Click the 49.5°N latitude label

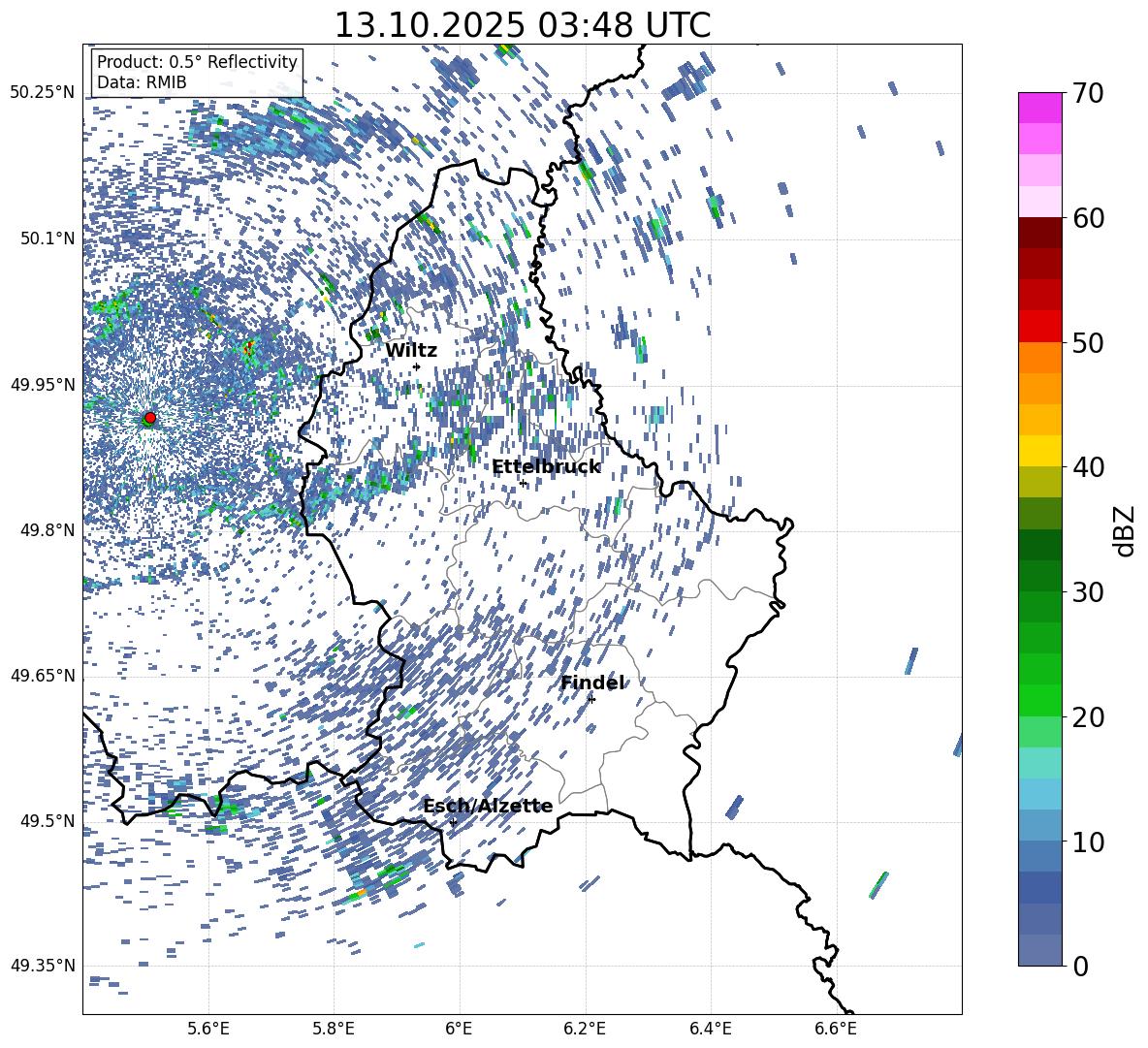[47, 820]
